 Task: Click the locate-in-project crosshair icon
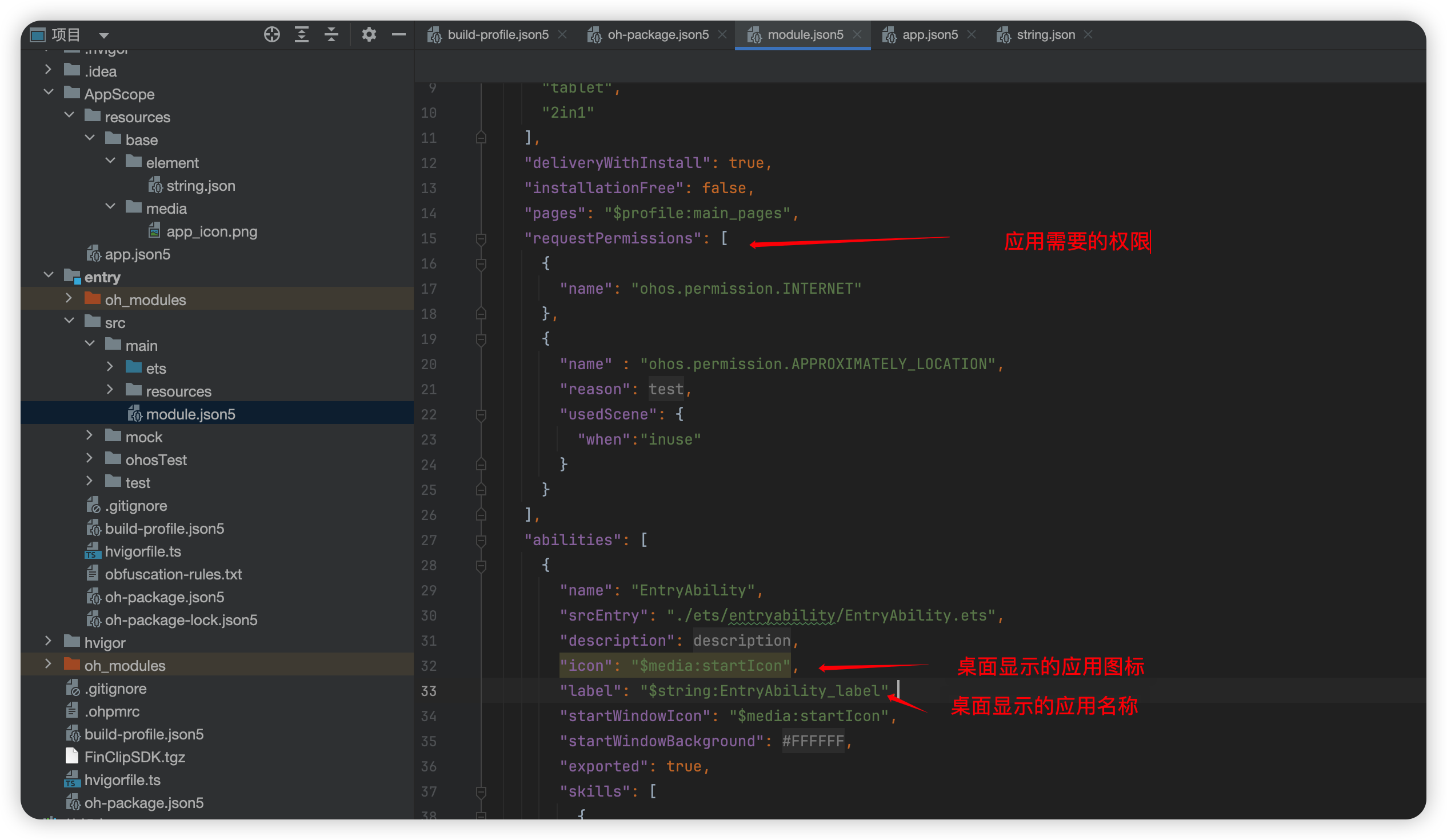click(x=271, y=34)
